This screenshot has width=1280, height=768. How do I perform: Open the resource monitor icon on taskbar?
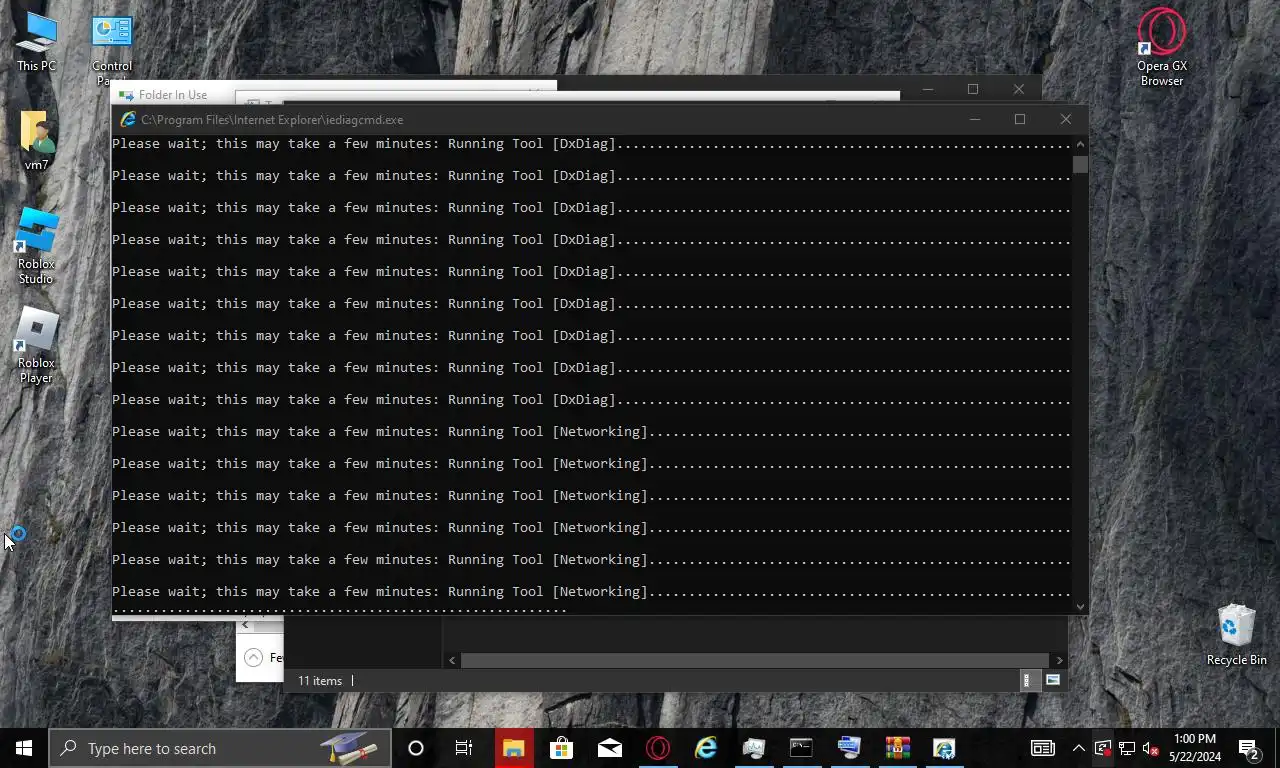click(754, 748)
